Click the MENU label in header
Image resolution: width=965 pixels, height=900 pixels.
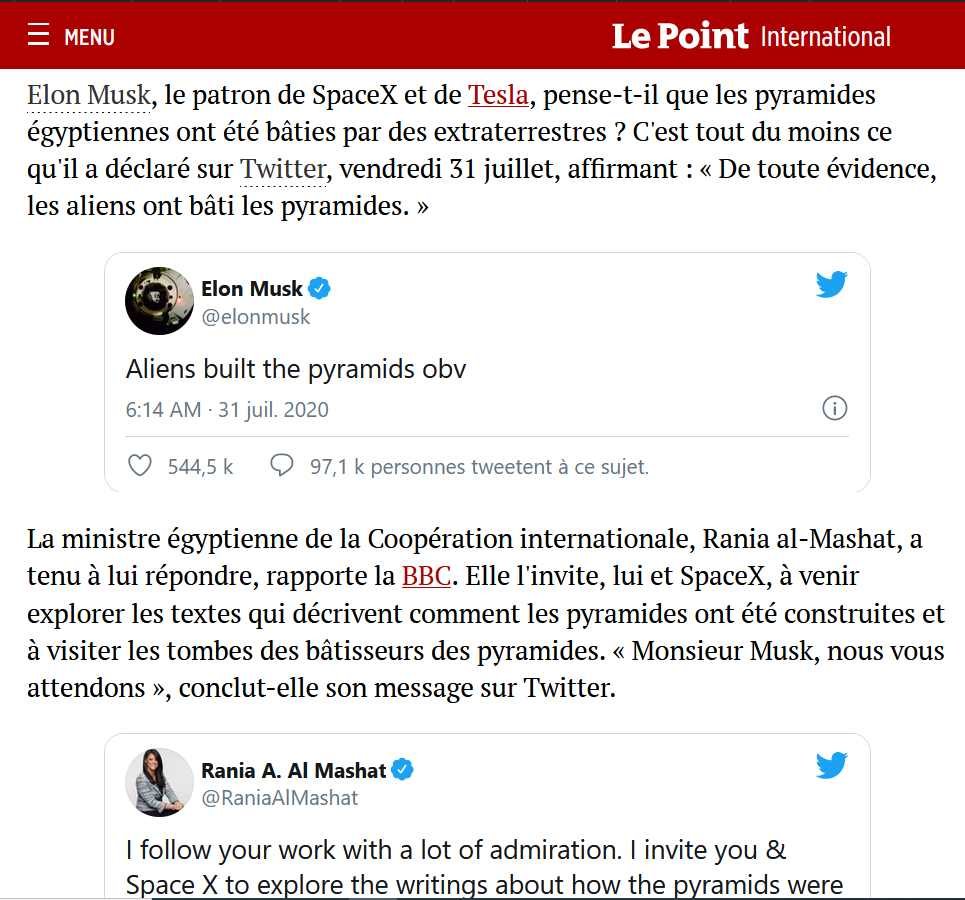89,38
